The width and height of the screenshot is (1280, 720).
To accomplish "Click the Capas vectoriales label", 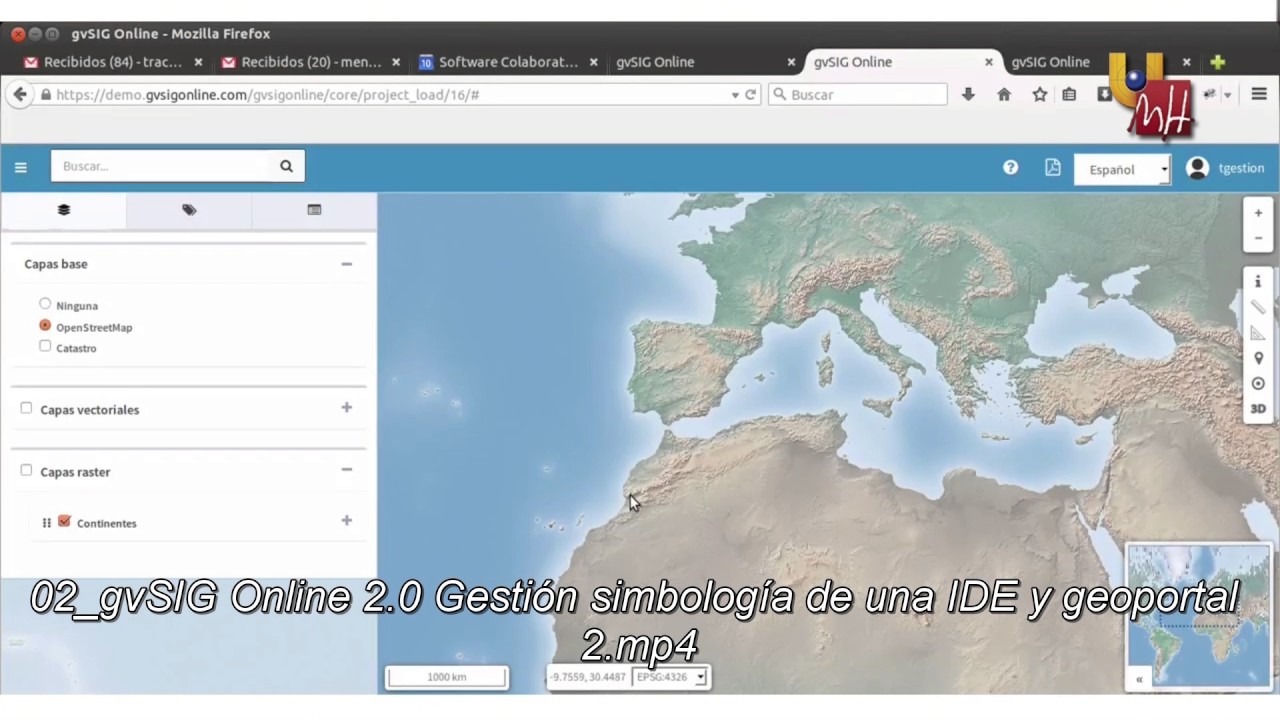I will click(90, 410).
